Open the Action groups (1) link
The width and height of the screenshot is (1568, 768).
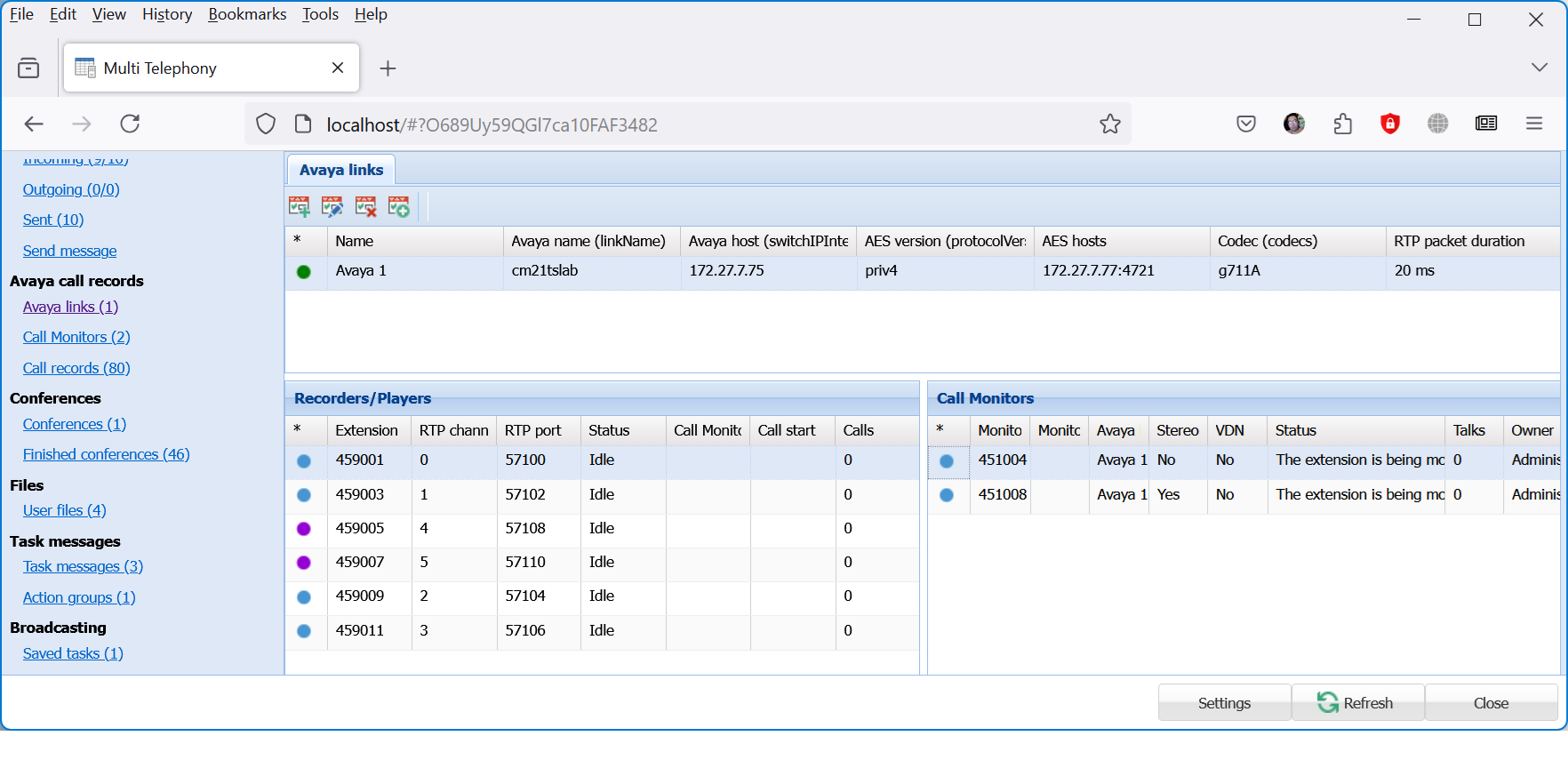[x=79, y=597]
